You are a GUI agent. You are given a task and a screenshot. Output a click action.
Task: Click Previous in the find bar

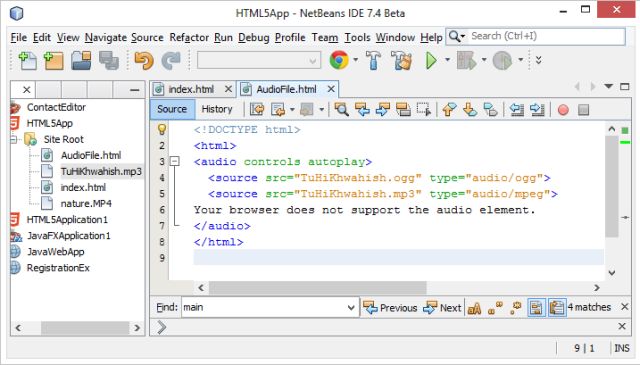[390, 308]
